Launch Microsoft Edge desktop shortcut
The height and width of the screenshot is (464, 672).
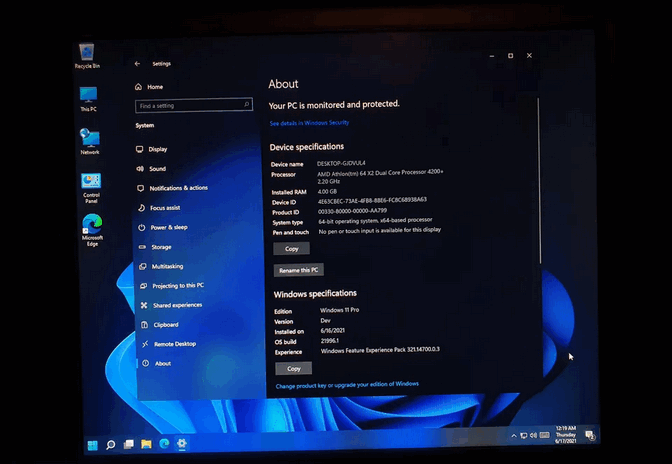point(92,230)
